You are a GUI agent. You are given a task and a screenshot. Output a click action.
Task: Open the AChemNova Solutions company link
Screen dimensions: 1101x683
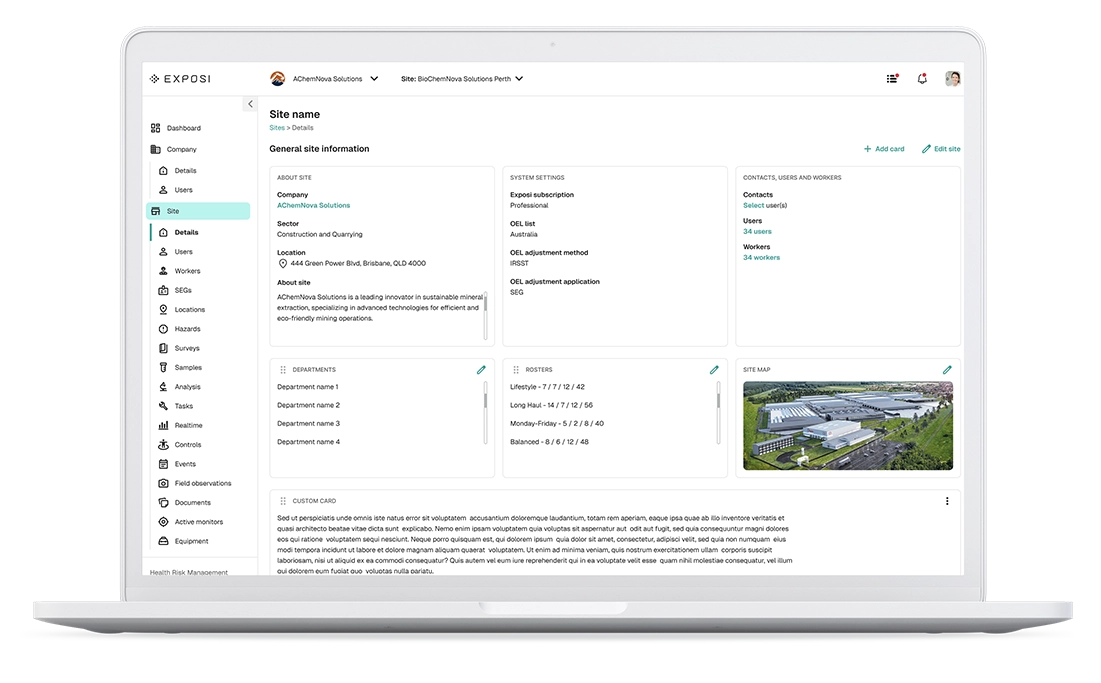313,206
